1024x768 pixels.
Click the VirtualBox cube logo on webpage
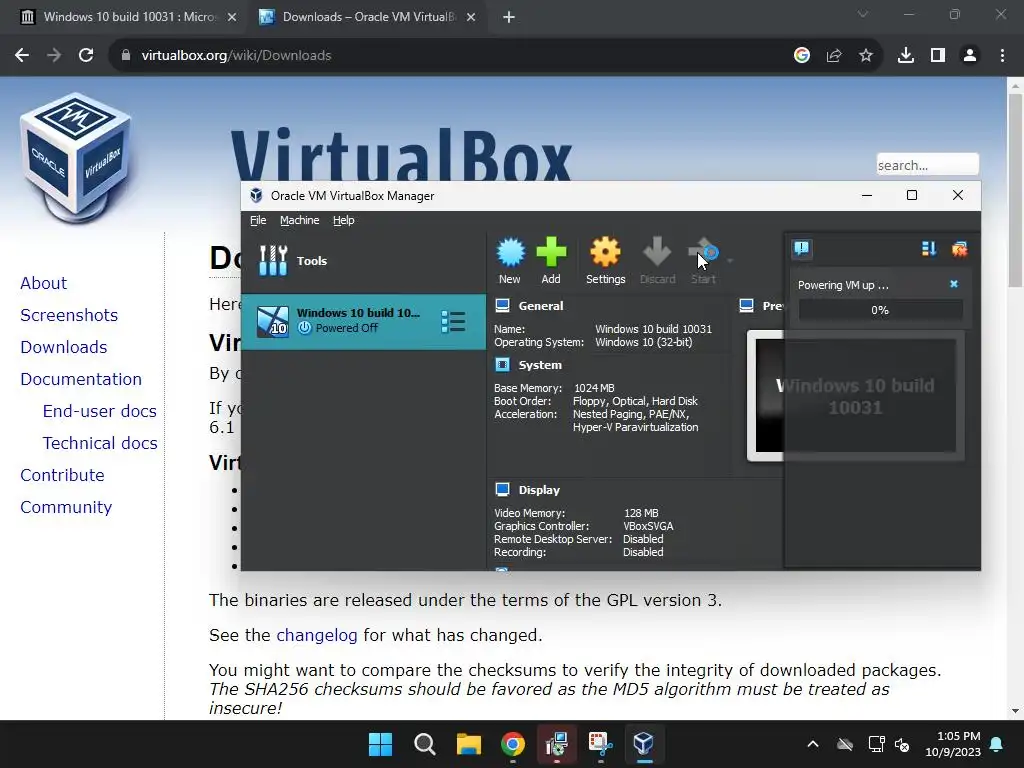[x=76, y=157]
